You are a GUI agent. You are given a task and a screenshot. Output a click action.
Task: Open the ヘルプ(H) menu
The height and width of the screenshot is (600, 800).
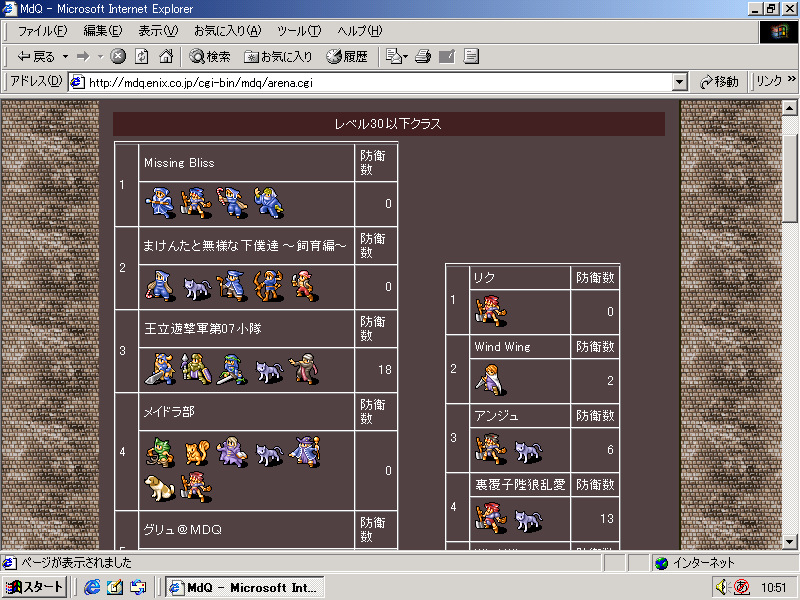359,31
